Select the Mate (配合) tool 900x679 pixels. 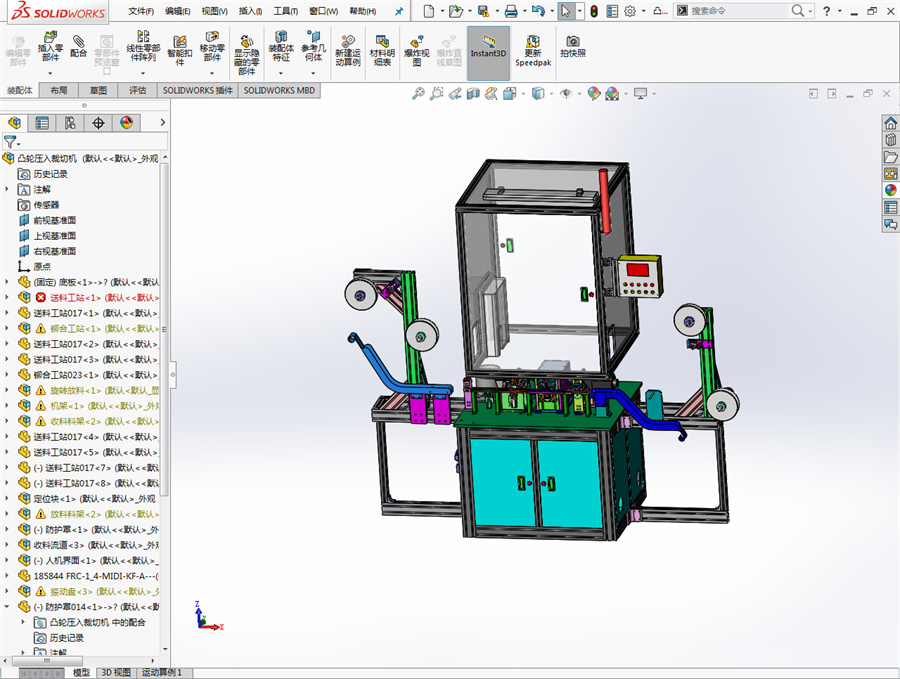[79, 46]
